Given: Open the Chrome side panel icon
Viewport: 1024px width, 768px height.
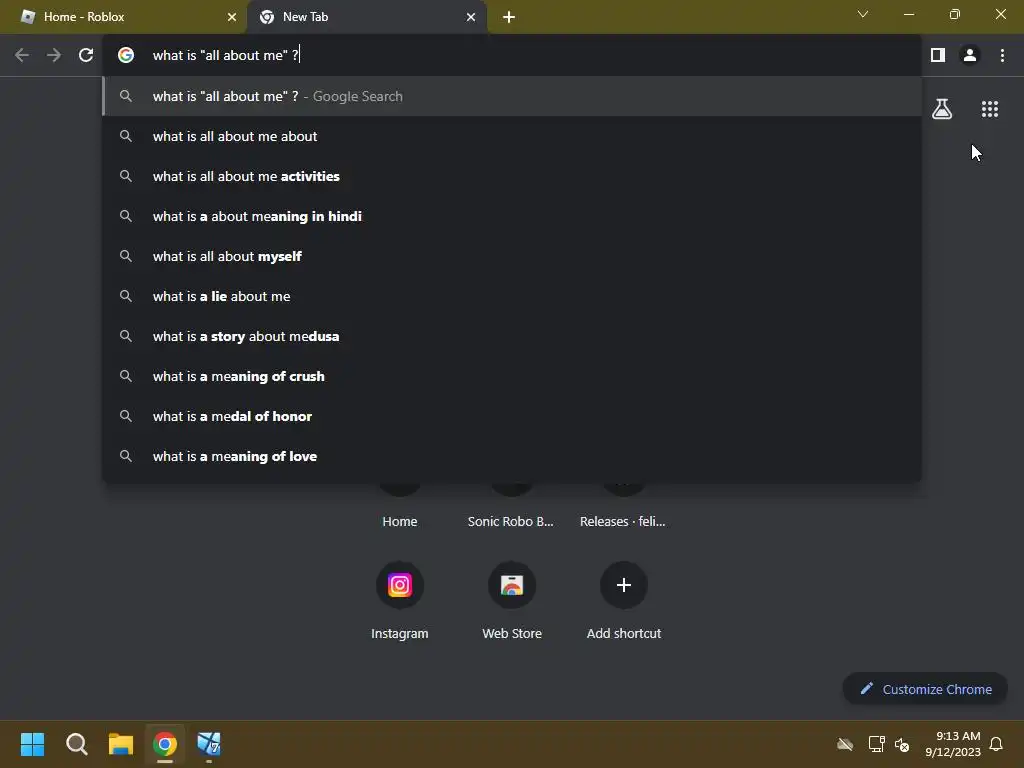Looking at the screenshot, I should [938, 56].
